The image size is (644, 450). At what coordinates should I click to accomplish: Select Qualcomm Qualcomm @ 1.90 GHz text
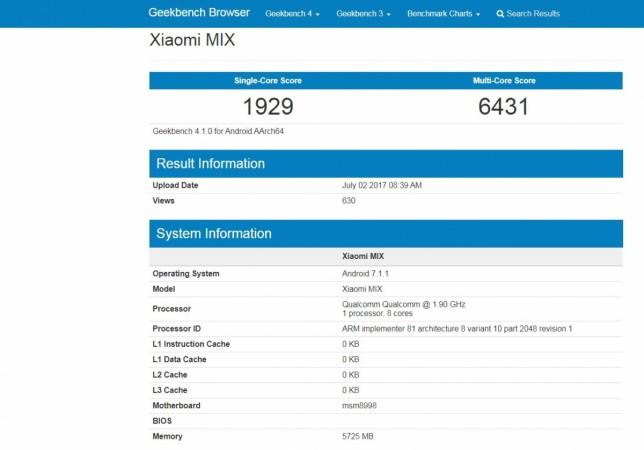pyautogui.click(x=404, y=304)
